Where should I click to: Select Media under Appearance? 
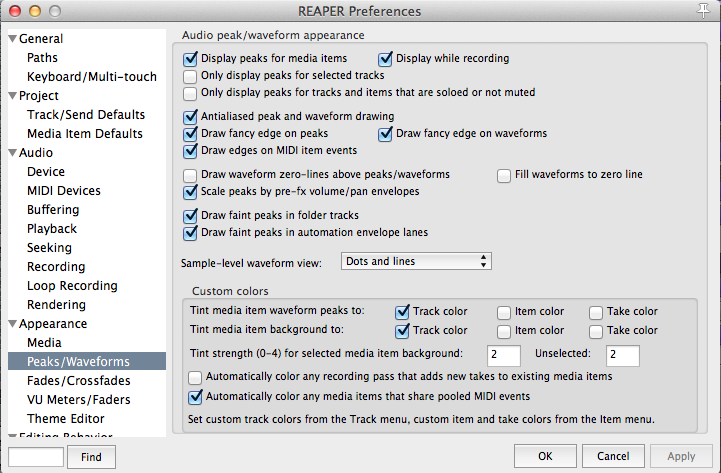click(x=44, y=343)
